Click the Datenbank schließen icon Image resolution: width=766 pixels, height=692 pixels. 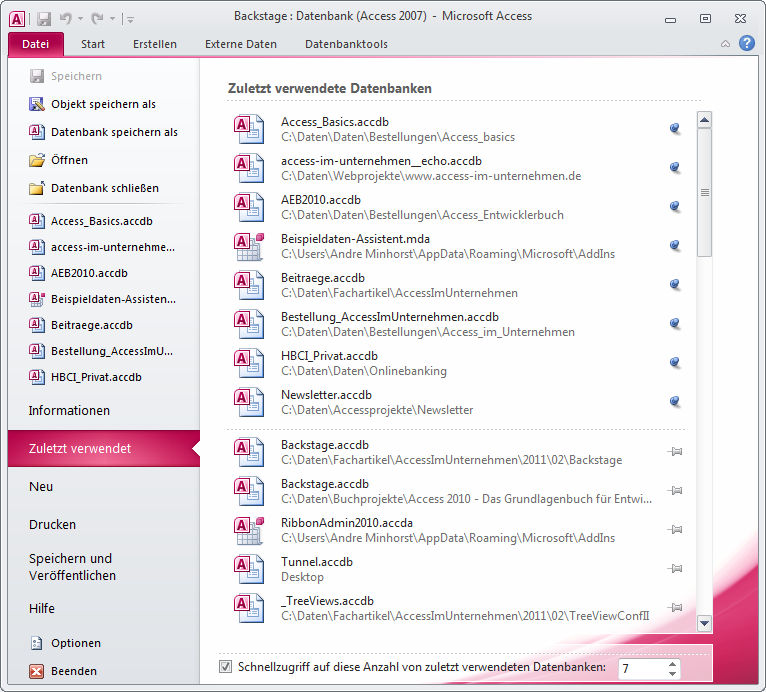pos(37,188)
